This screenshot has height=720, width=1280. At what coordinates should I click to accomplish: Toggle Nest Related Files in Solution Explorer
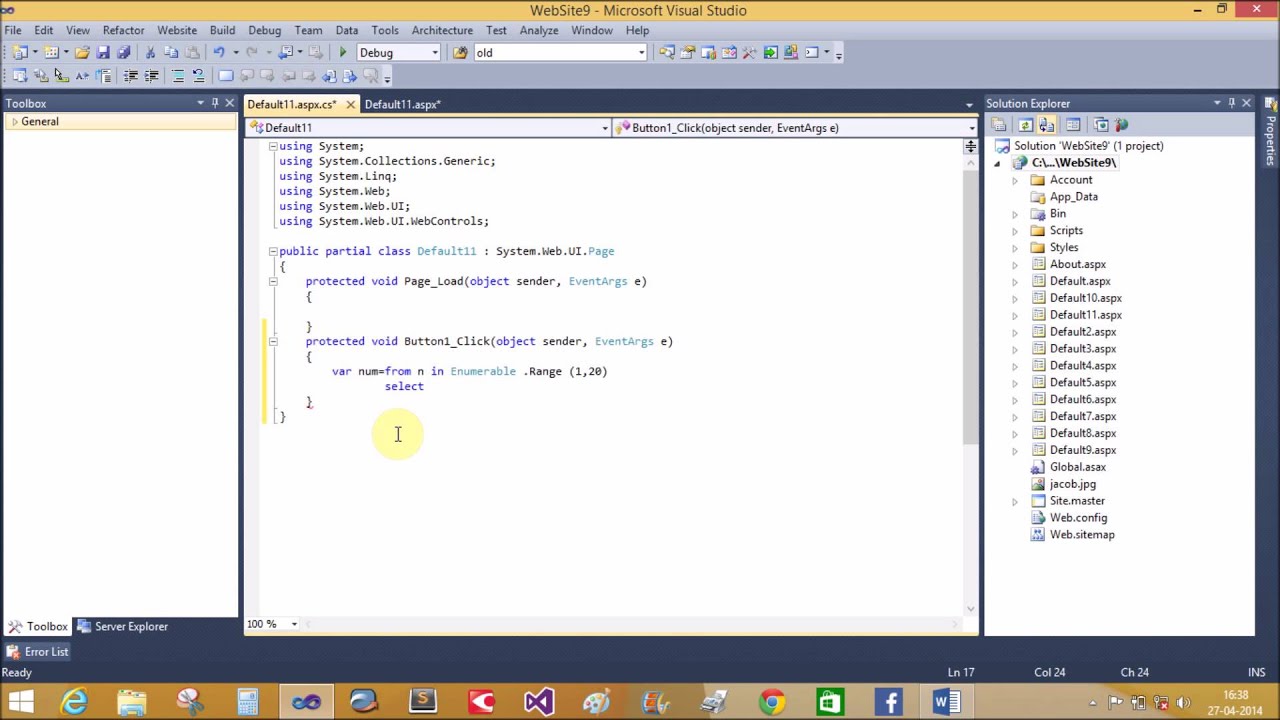tap(1047, 125)
